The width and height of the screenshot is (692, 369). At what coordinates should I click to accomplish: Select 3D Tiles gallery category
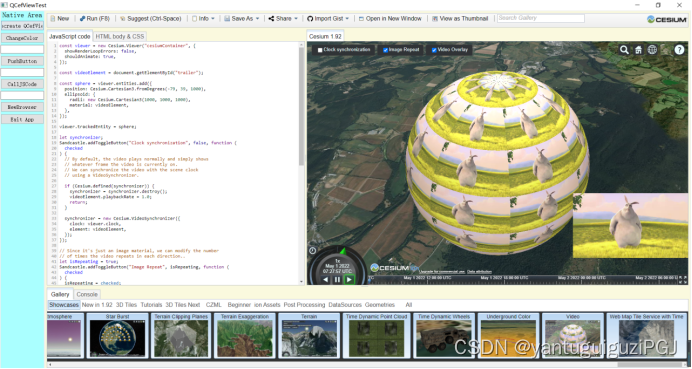click(126, 305)
